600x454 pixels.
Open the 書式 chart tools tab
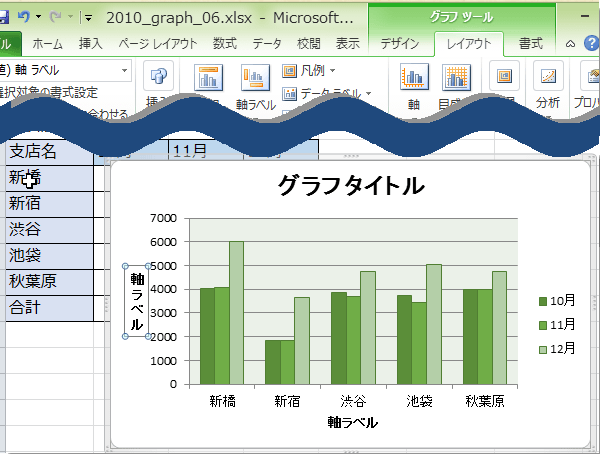pyautogui.click(x=531, y=44)
